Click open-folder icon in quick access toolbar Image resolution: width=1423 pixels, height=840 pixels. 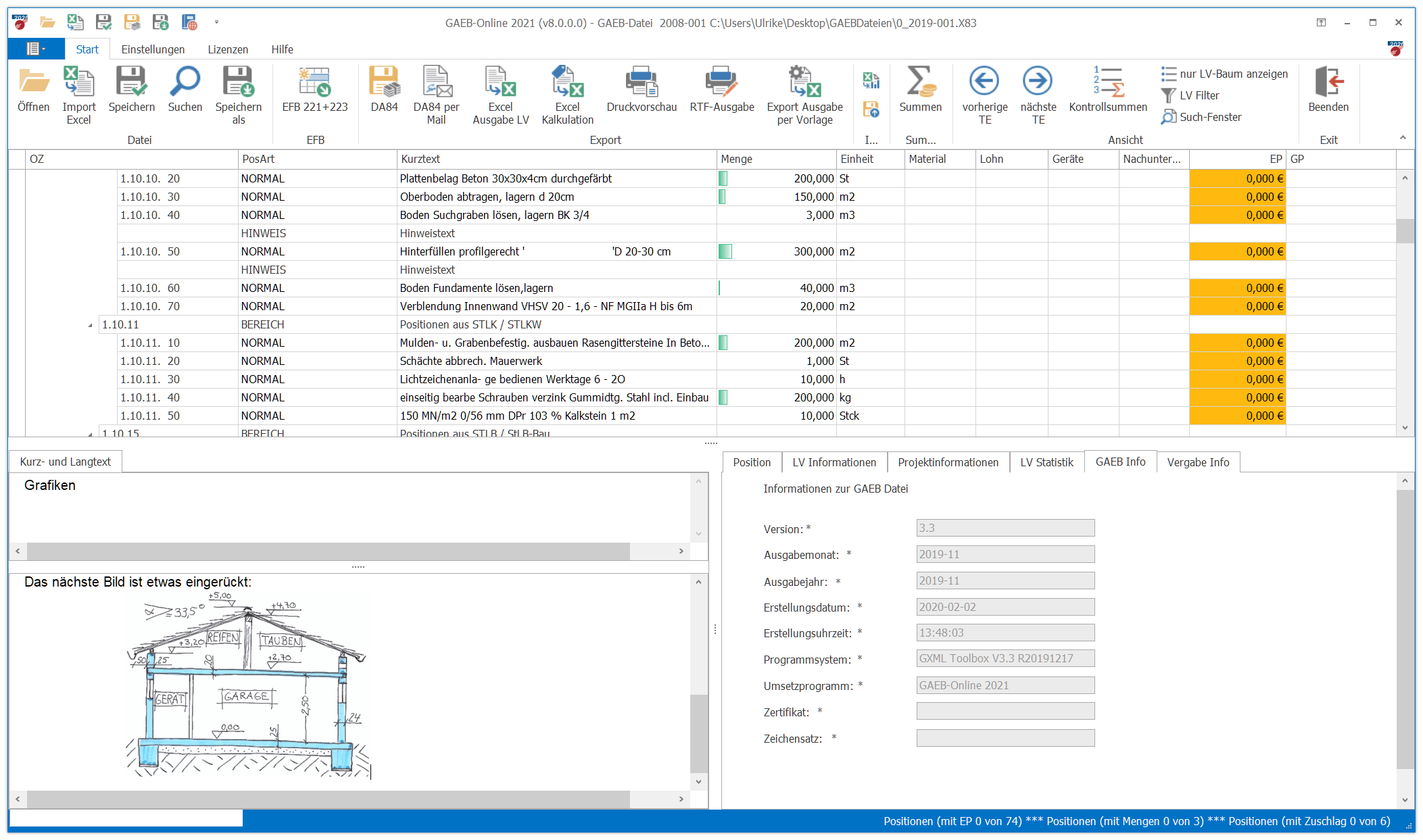click(47, 22)
